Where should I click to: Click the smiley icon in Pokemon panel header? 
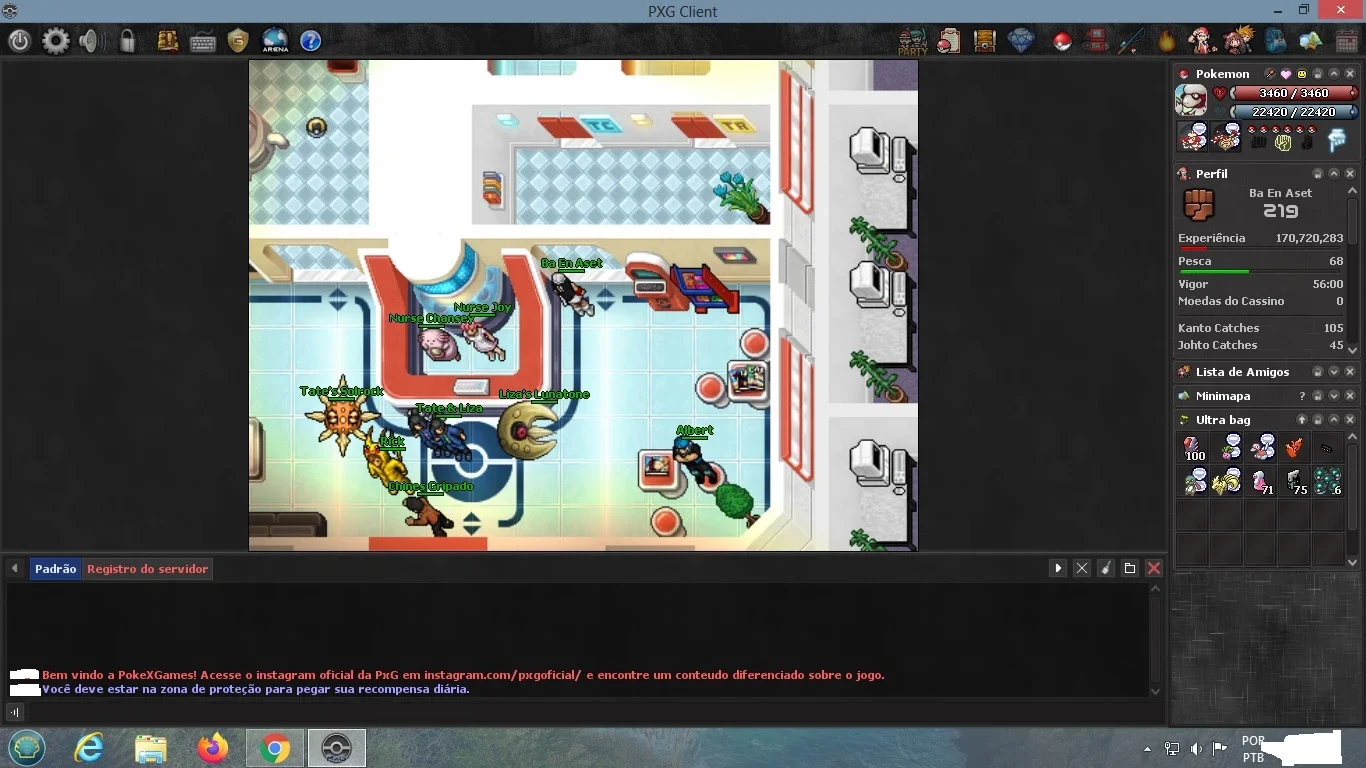pos(1302,74)
